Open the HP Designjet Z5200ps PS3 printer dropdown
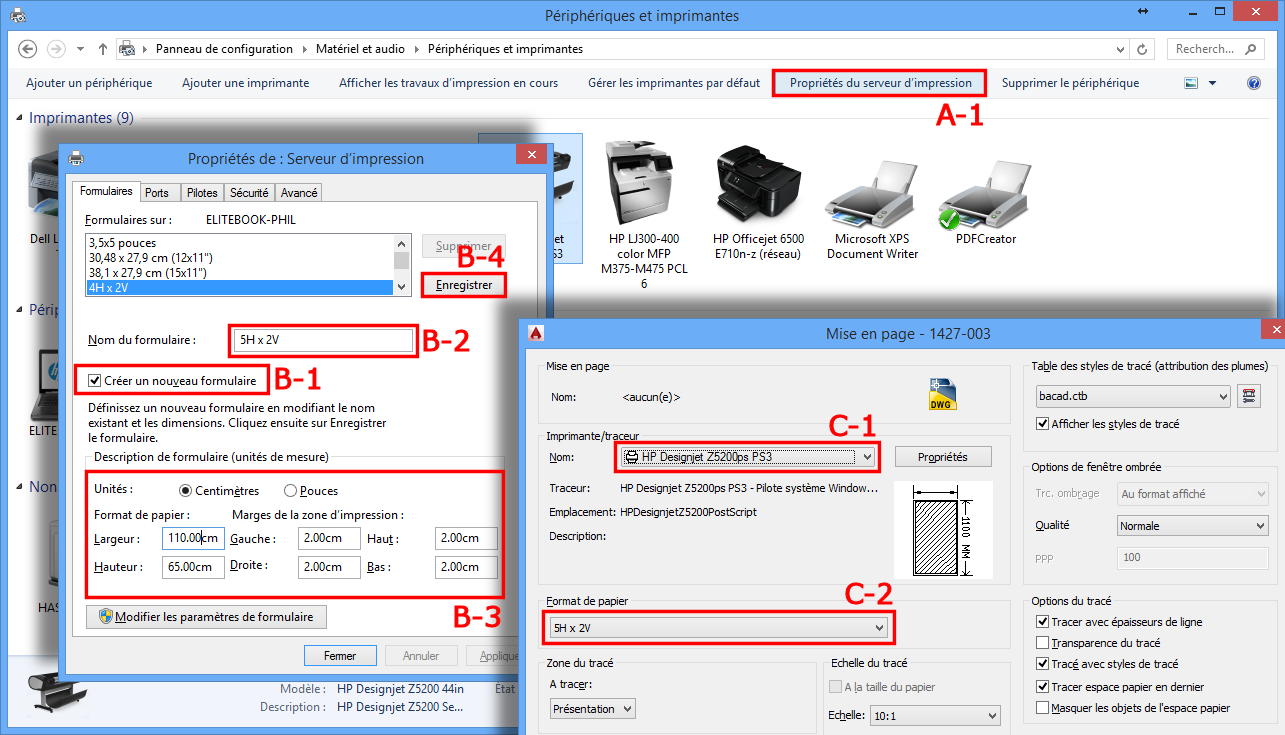This screenshot has height=735, width=1285. click(x=747, y=457)
